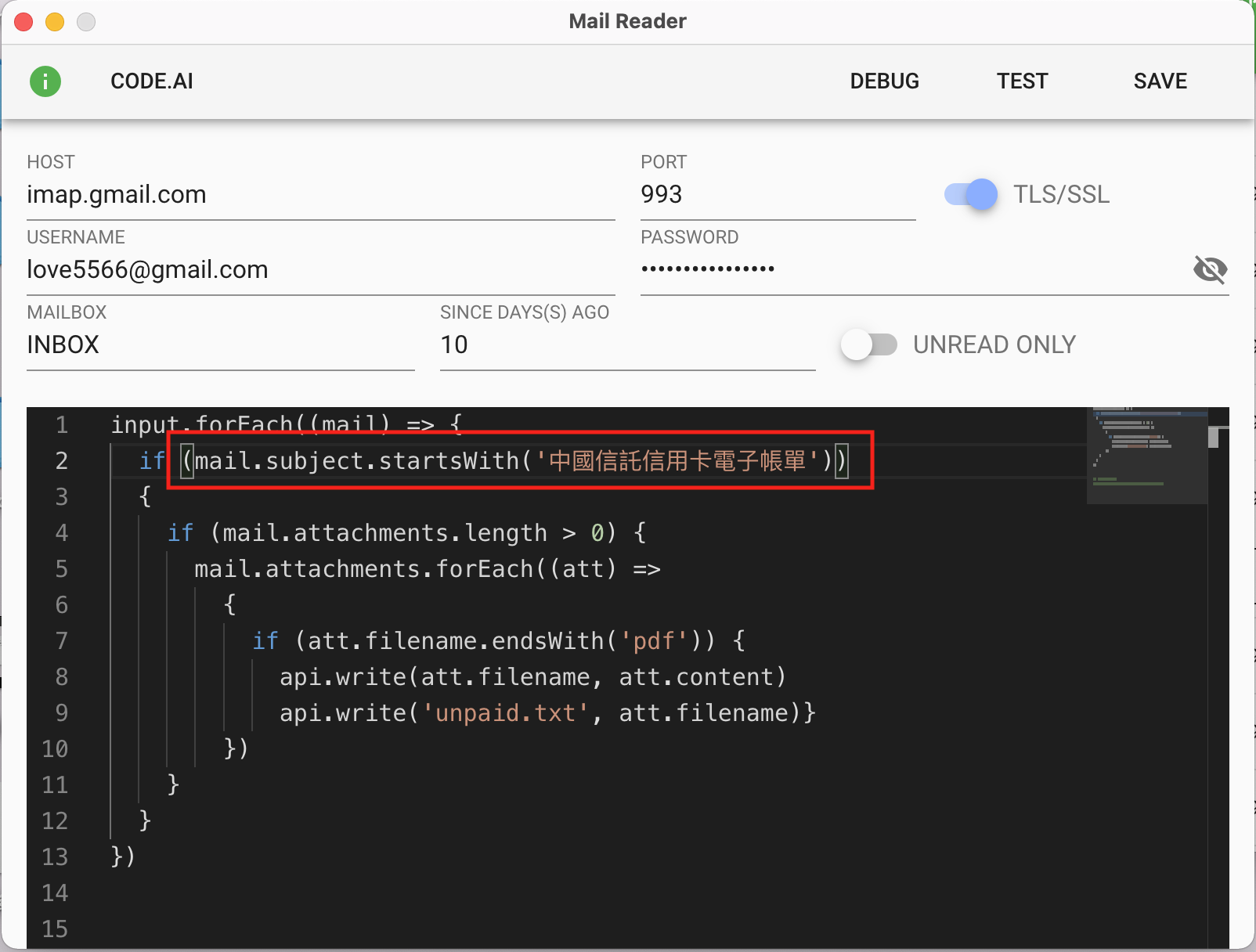Open the CODE.AI option
Screen dimensions: 1256x952
[152, 81]
